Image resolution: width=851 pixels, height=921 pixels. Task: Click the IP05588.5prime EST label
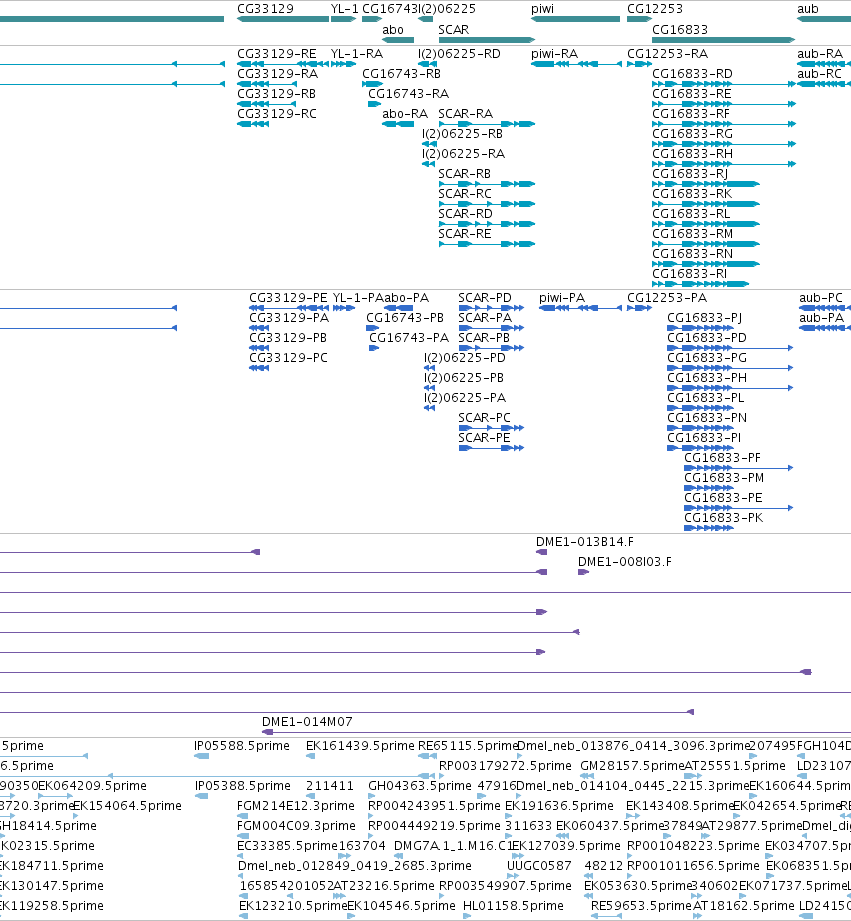[242, 746]
